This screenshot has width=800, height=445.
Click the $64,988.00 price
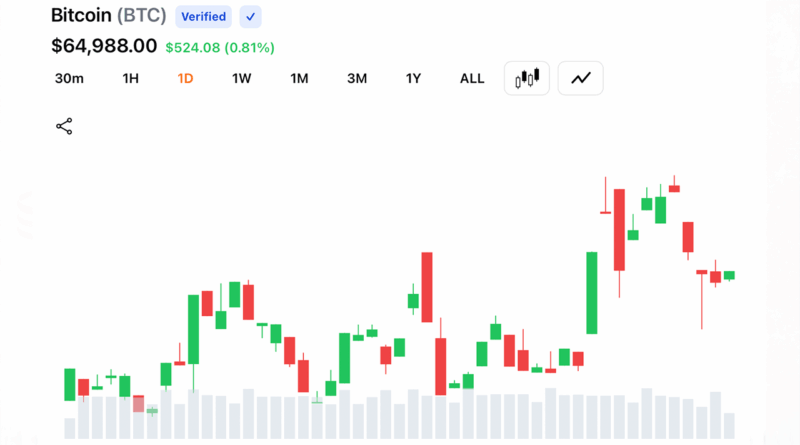104,46
